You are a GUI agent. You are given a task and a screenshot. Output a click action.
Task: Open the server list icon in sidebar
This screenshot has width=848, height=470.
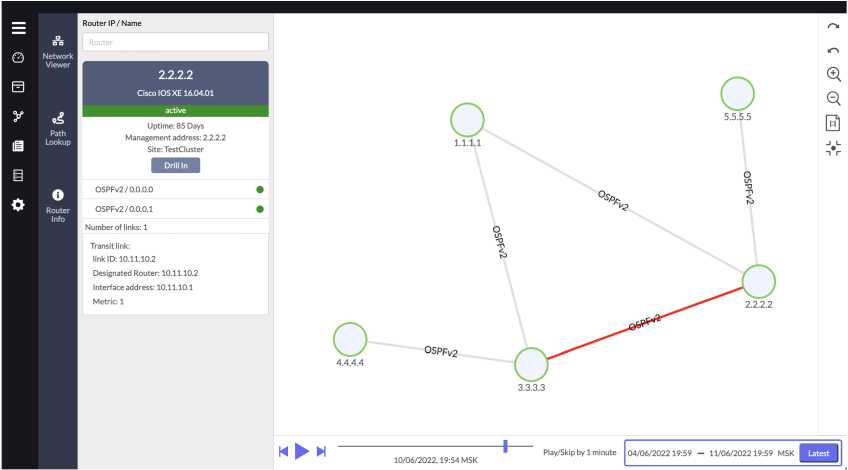pos(18,175)
